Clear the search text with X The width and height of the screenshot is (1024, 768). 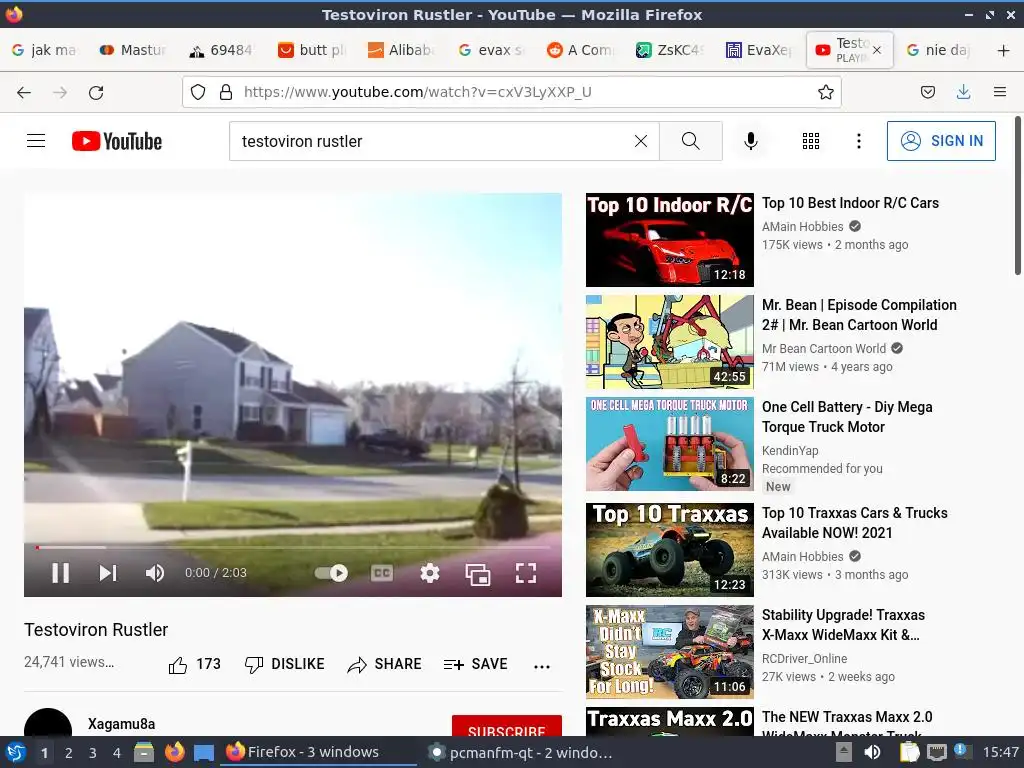click(641, 141)
